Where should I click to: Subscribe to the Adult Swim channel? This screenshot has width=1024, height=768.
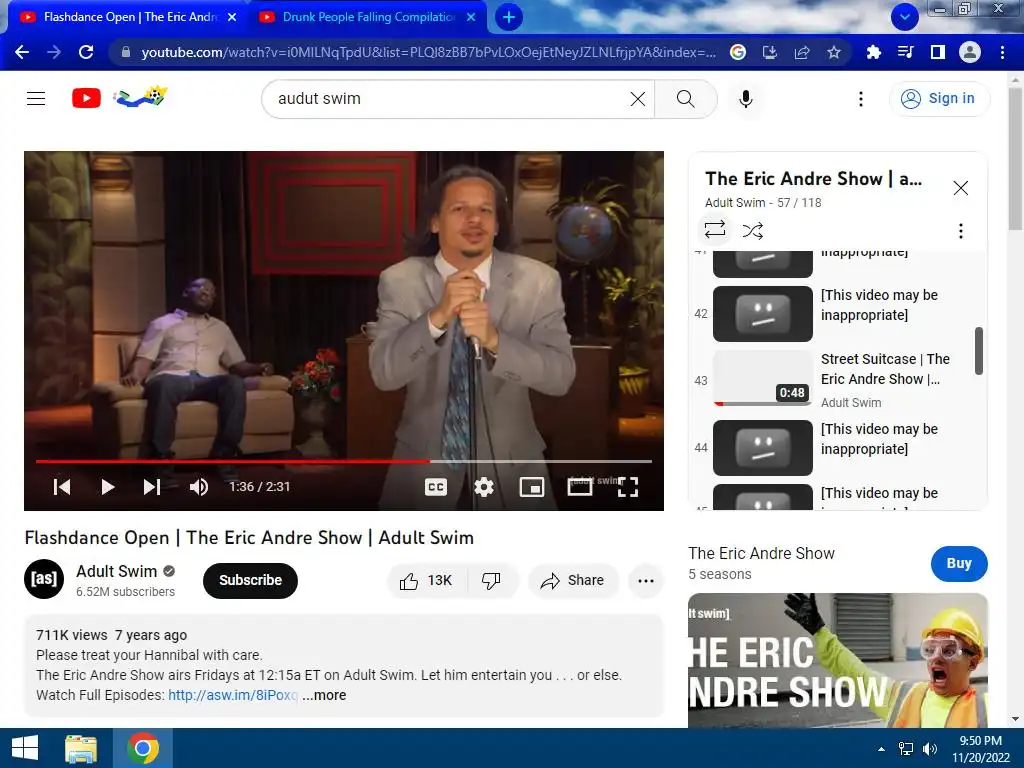[x=250, y=580]
